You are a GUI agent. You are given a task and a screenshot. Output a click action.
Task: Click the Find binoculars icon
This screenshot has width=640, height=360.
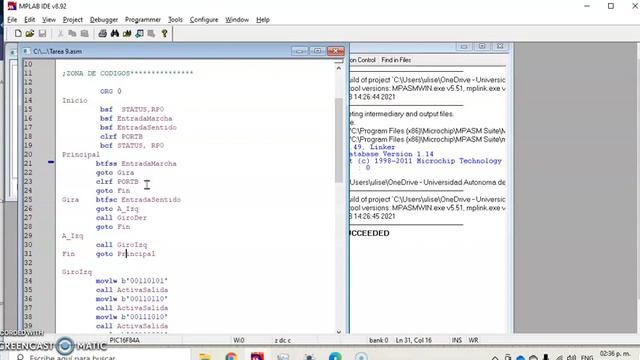(x=115, y=33)
